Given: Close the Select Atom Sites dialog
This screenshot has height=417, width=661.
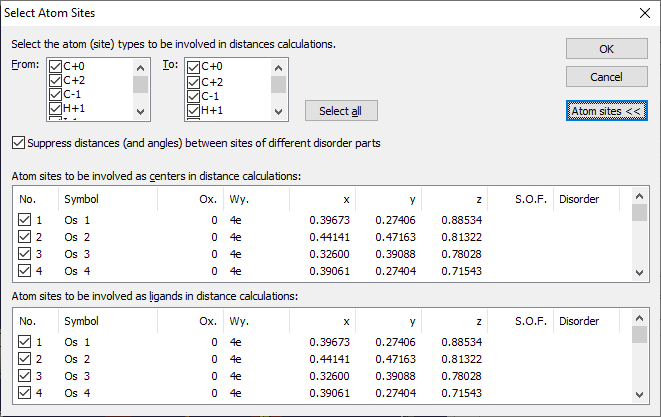Looking at the screenshot, I should [x=643, y=13].
